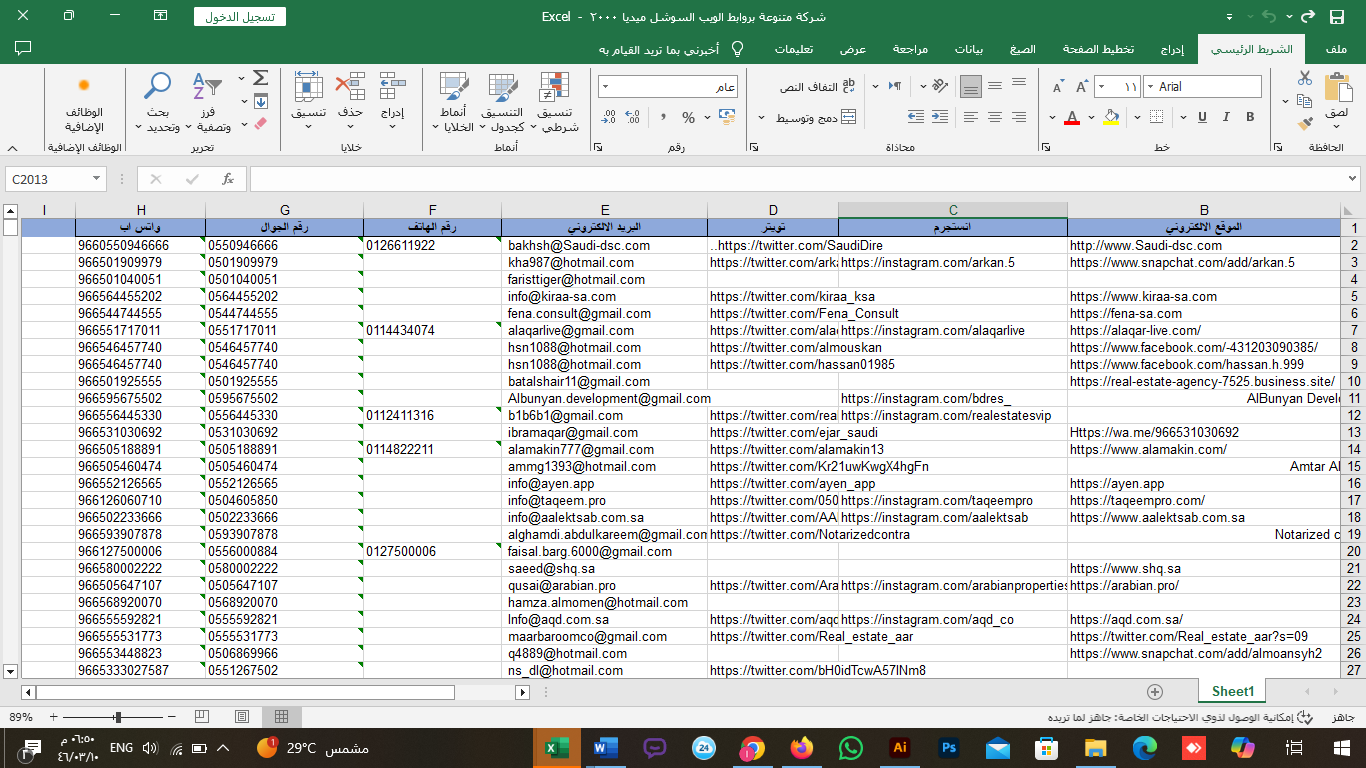Open the Twitter link for kiraa_ksa
1366x768 pixels.
coord(792,297)
